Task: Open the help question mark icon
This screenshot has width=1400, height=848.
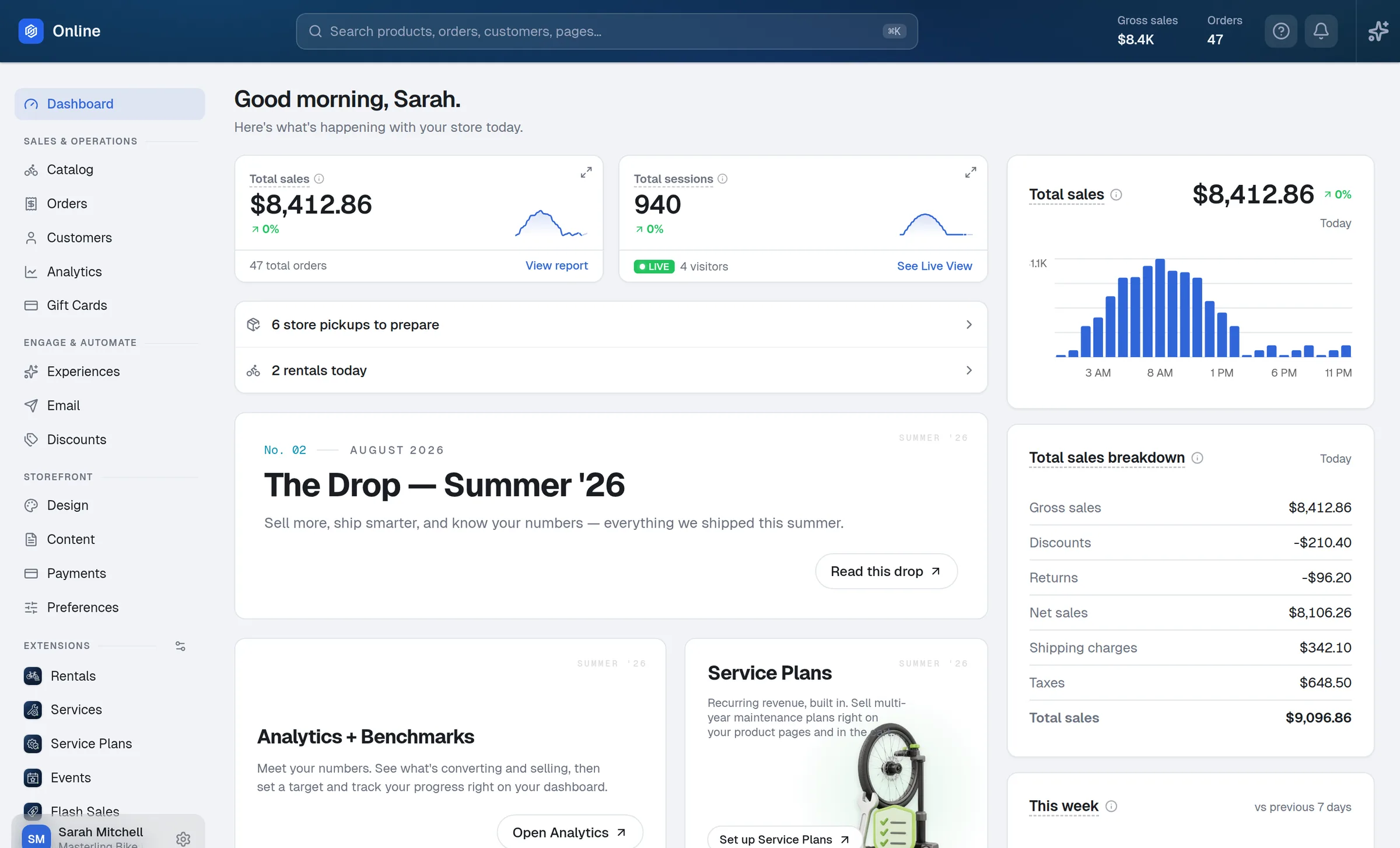Action: [x=1281, y=31]
